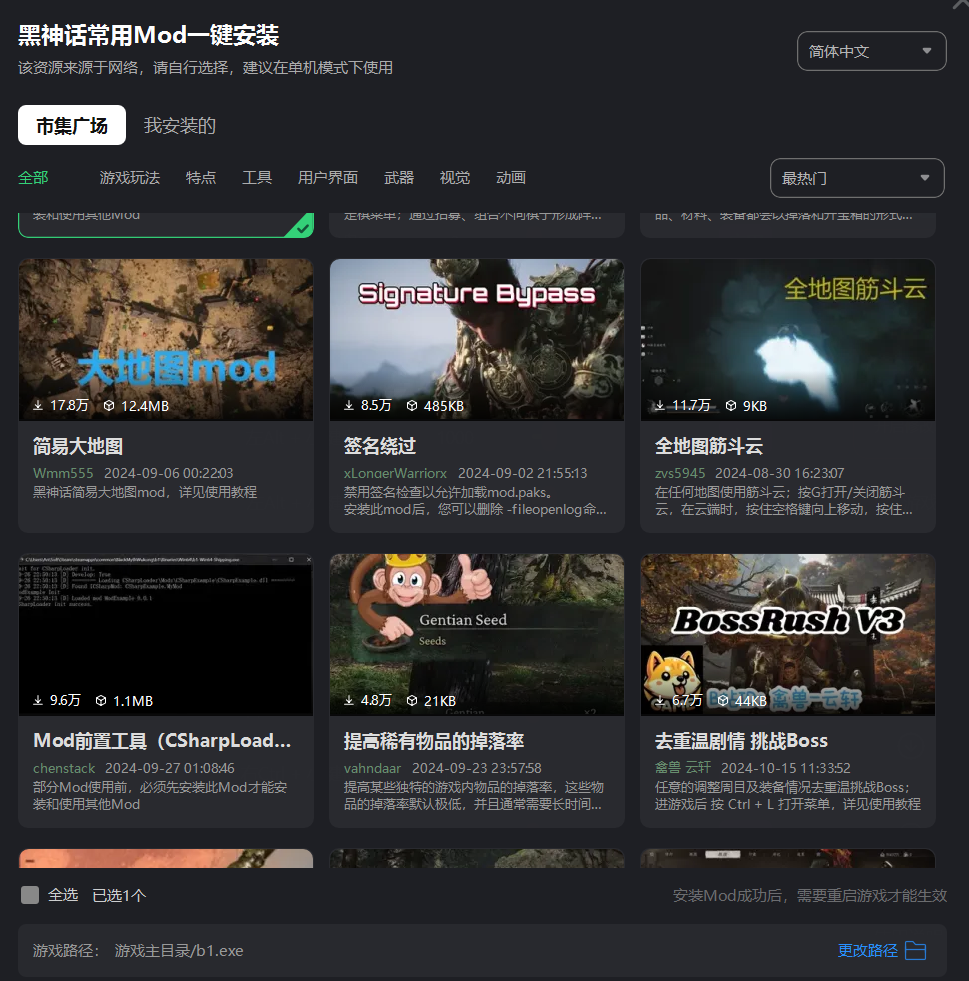
Task: Open the 大地图mod thumbnail
Action: tap(166, 340)
